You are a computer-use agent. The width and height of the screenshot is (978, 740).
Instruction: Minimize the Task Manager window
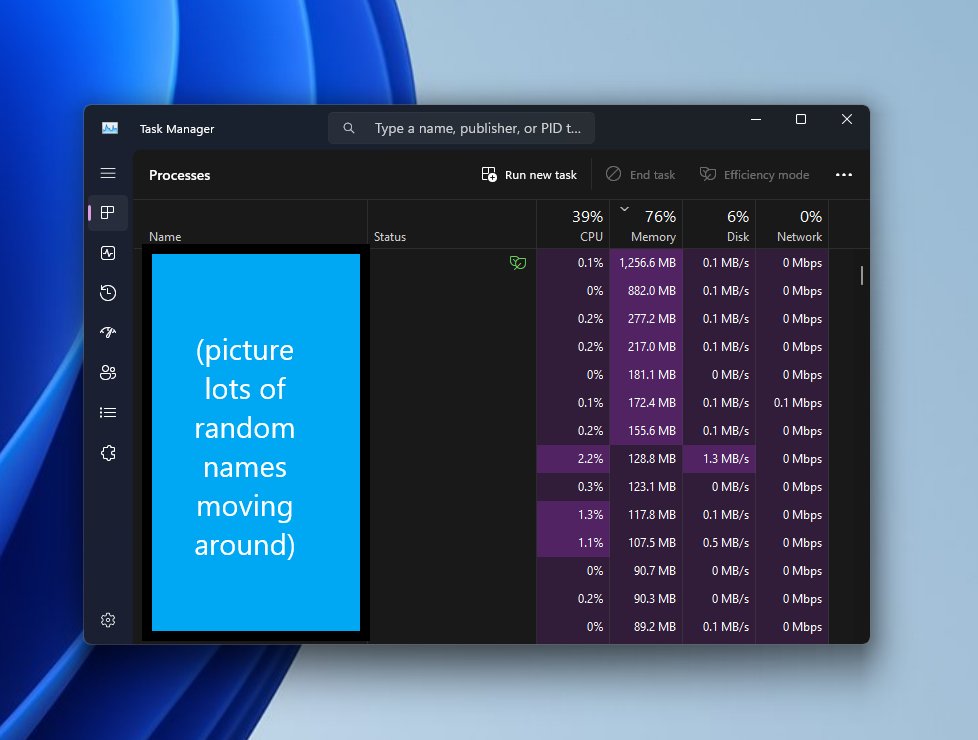756,119
